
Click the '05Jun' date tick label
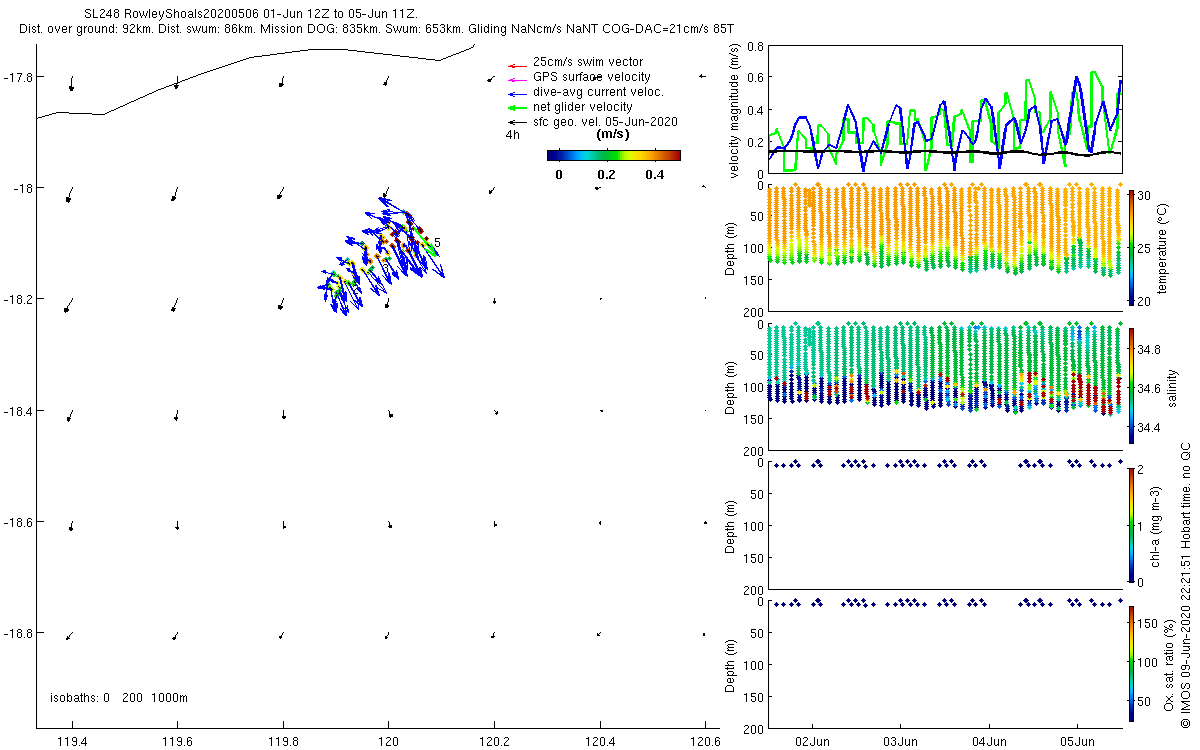[x=1078, y=741]
